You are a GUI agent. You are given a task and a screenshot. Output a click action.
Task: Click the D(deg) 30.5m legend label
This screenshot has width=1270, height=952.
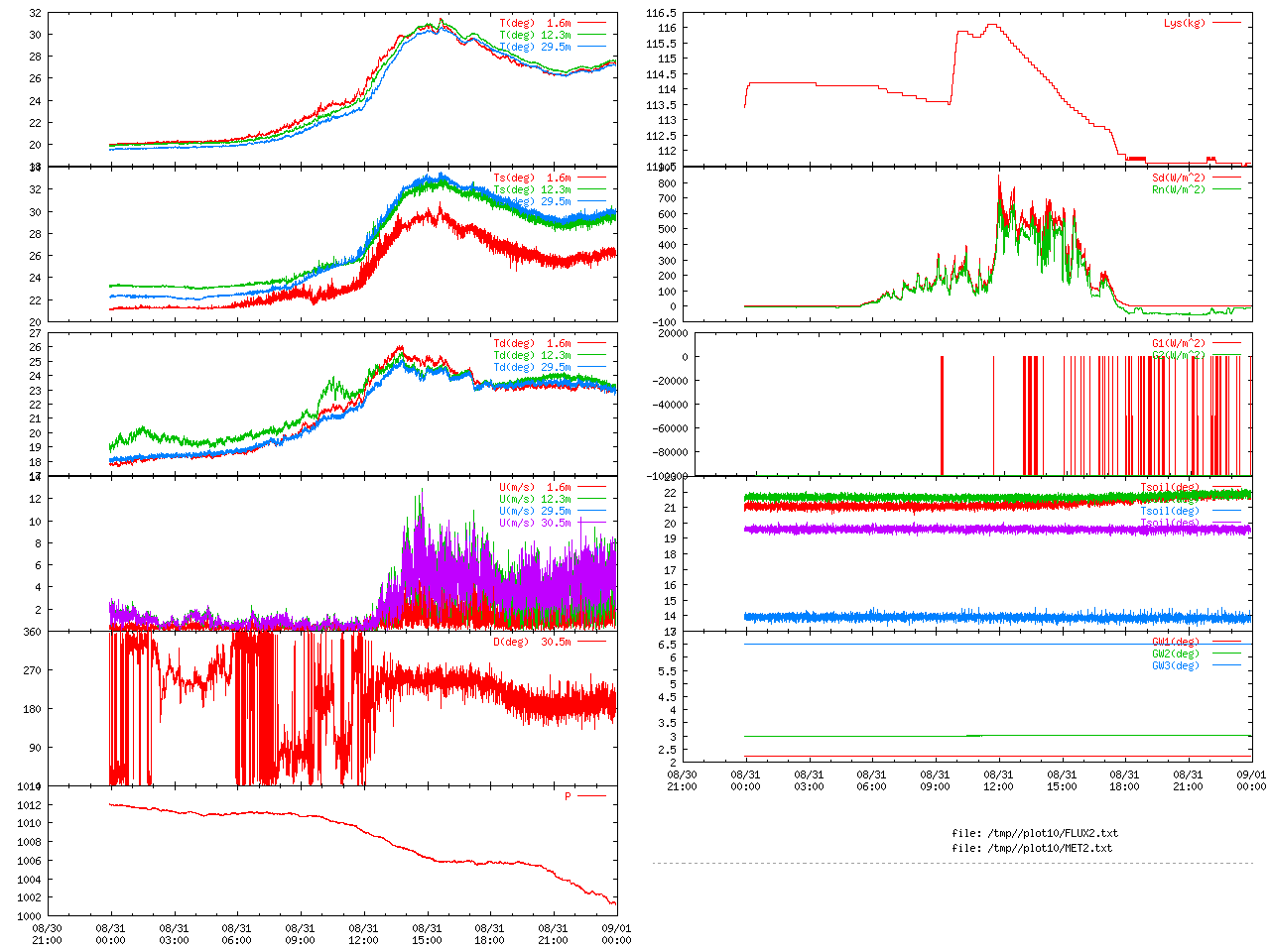click(x=532, y=642)
